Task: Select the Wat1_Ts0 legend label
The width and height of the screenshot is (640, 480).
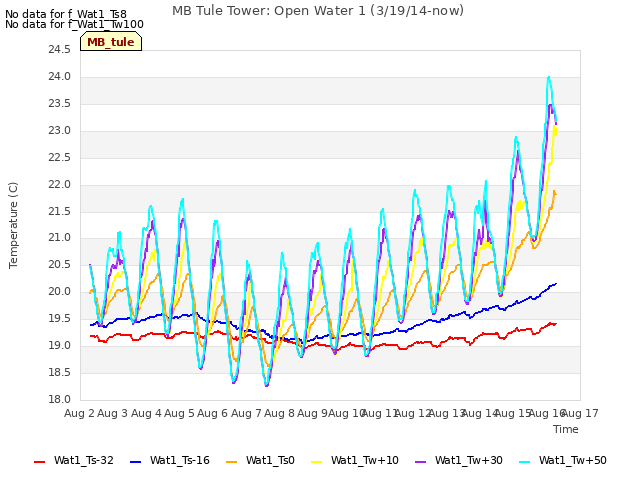Action: (270, 460)
